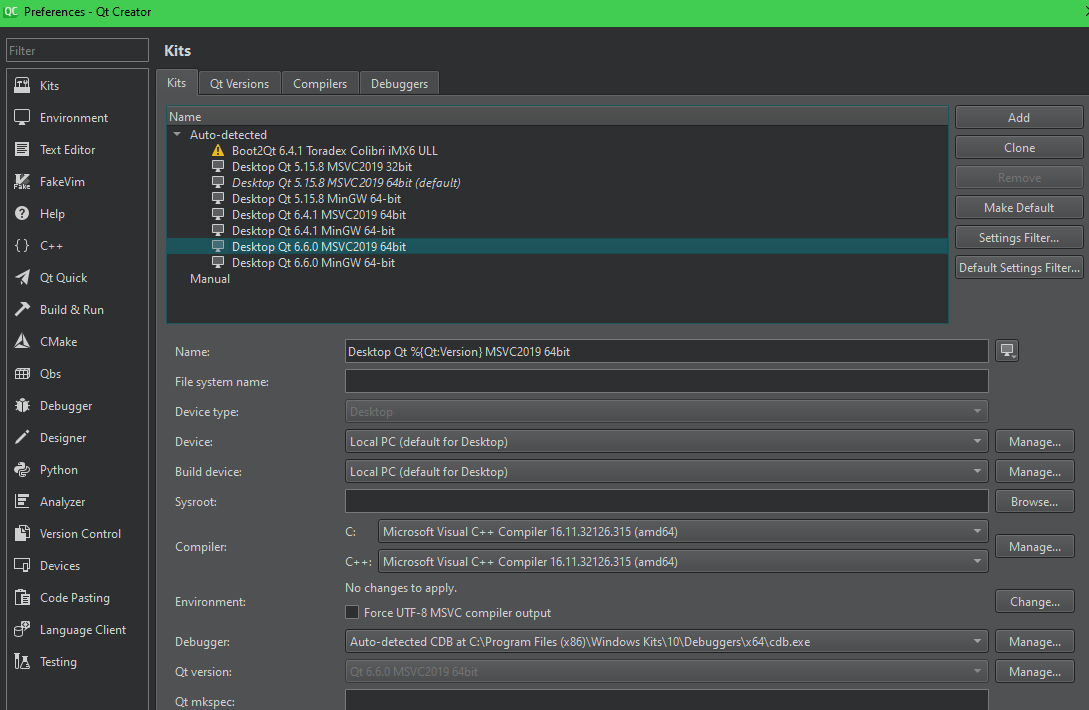This screenshot has width=1089, height=710.
Task: Open the Qt version dropdown
Action: [666, 671]
